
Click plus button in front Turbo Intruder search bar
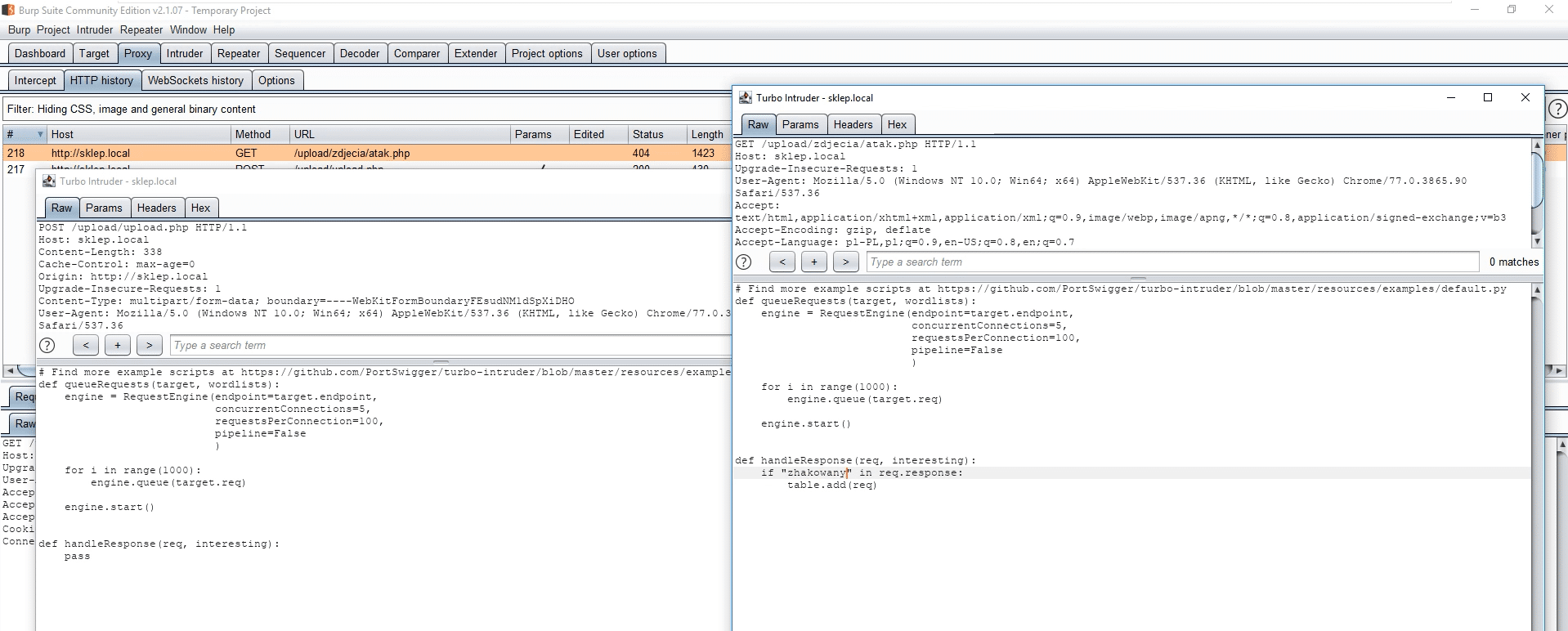[x=813, y=262]
